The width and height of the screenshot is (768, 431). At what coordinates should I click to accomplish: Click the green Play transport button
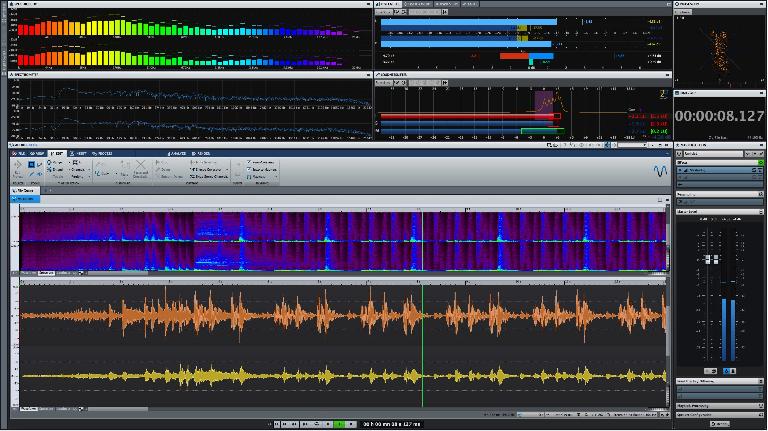click(x=339, y=424)
